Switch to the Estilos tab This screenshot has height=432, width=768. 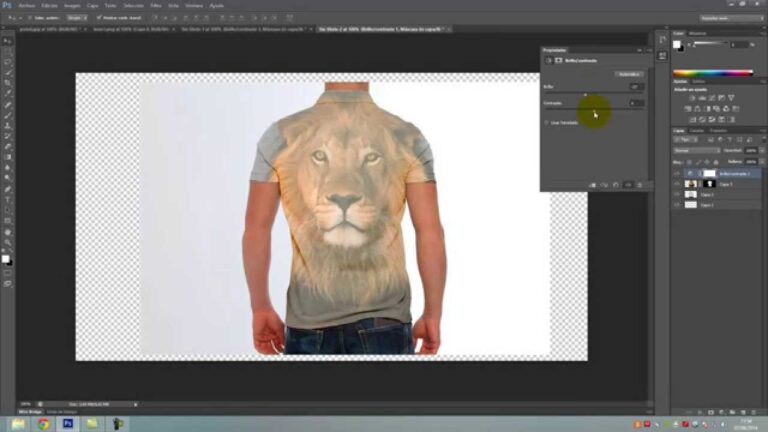coord(698,81)
